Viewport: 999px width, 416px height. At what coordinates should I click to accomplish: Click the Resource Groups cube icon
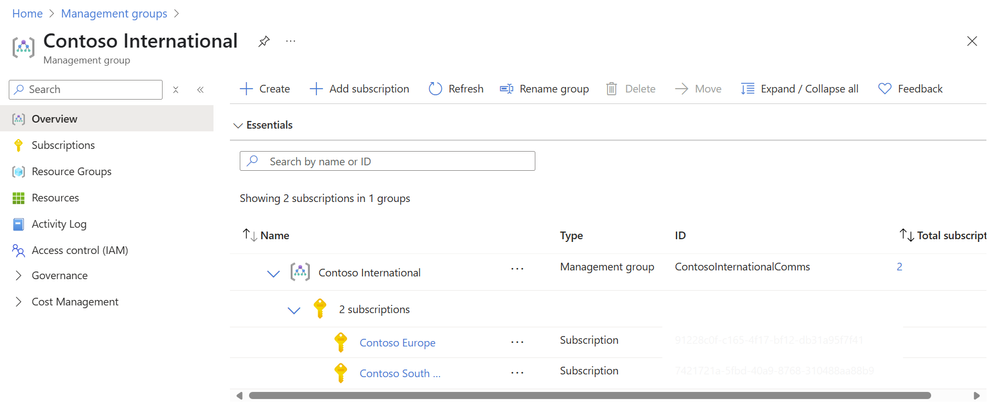pos(18,171)
